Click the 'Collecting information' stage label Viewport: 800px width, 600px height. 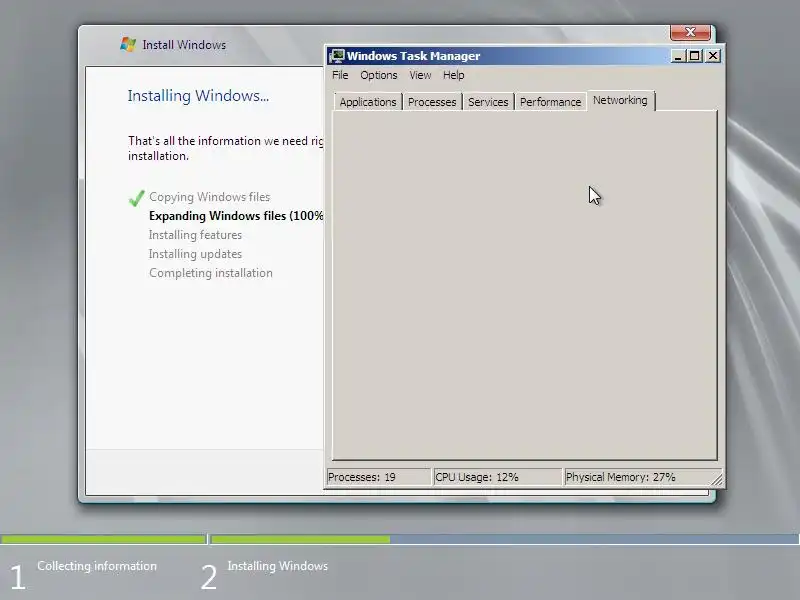[x=97, y=566]
